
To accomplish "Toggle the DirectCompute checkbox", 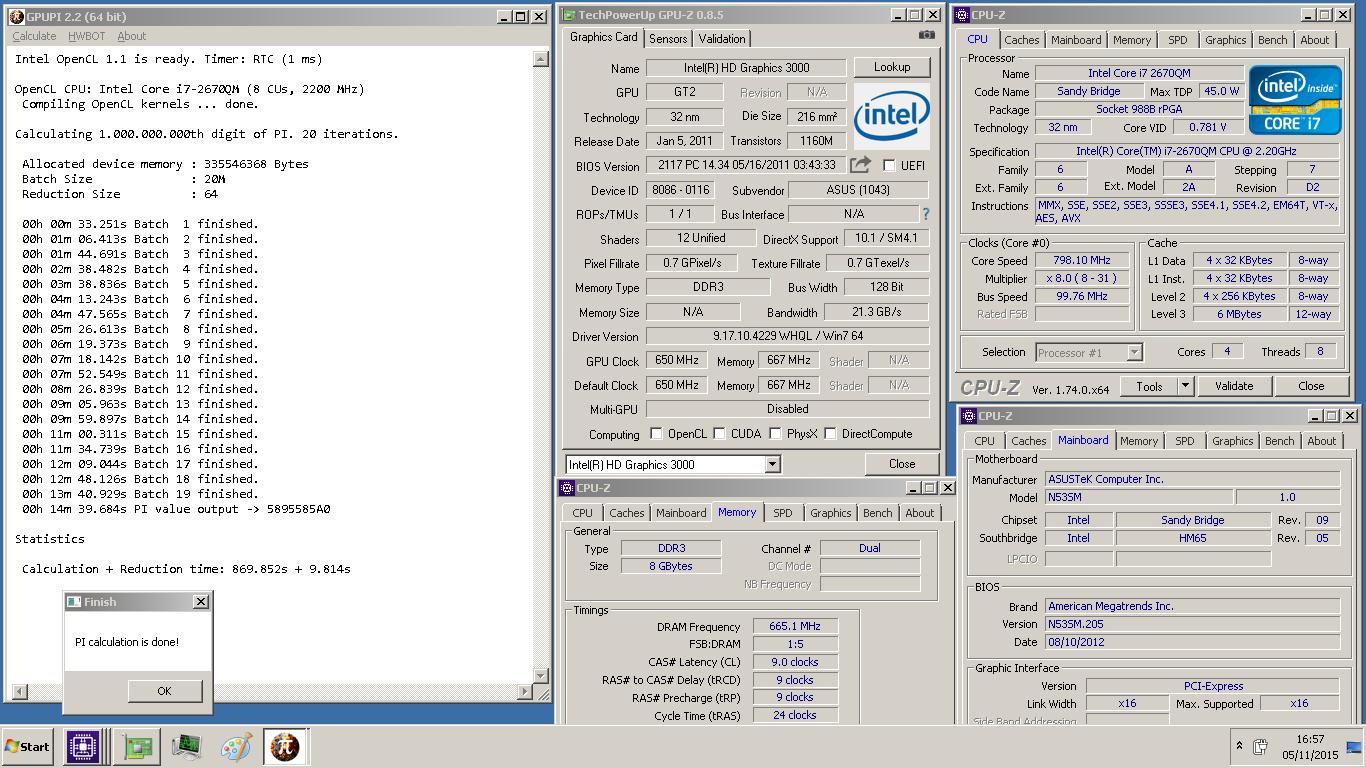I will [830, 434].
